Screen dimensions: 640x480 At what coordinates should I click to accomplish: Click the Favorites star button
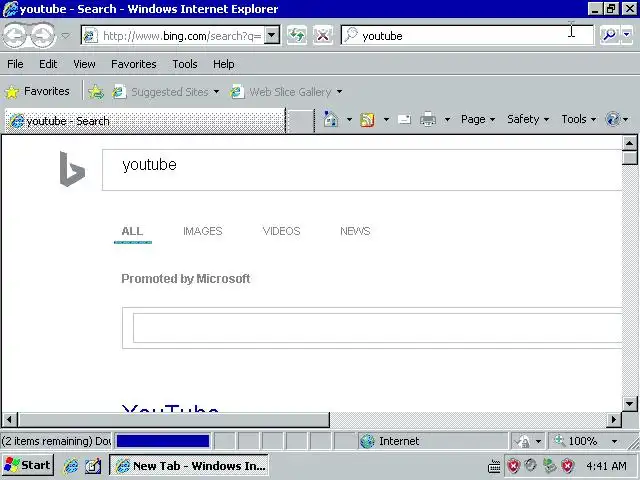[x=38, y=91]
